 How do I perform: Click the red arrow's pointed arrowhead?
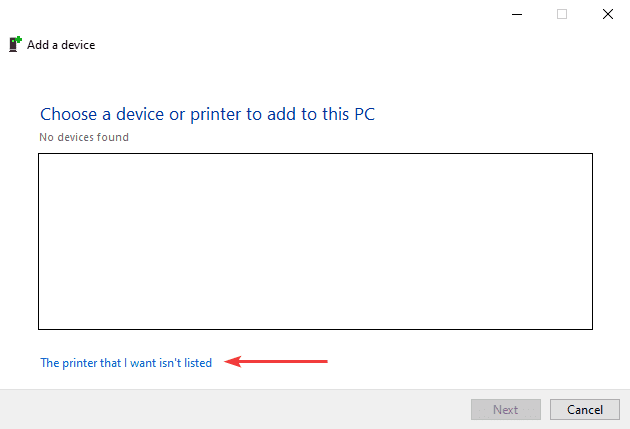pyautogui.click(x=229, y=362)
